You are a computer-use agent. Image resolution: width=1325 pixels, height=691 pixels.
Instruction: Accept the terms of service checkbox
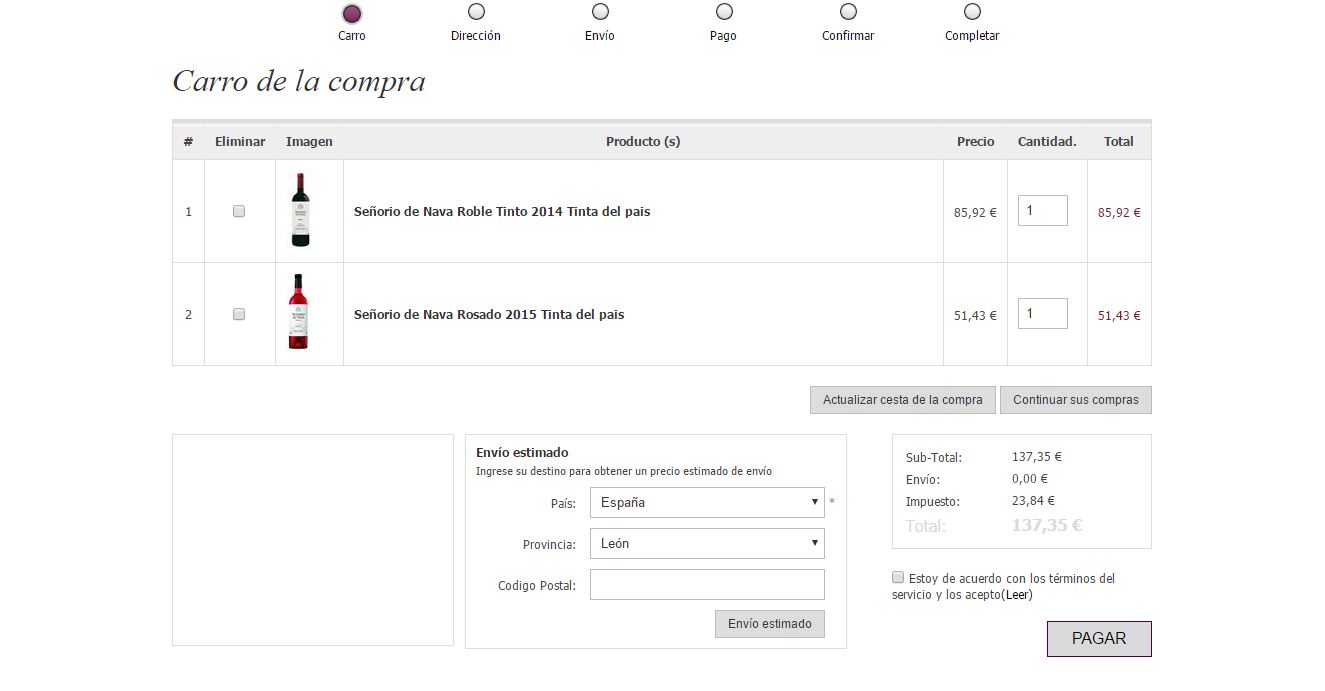click(898, 577)
